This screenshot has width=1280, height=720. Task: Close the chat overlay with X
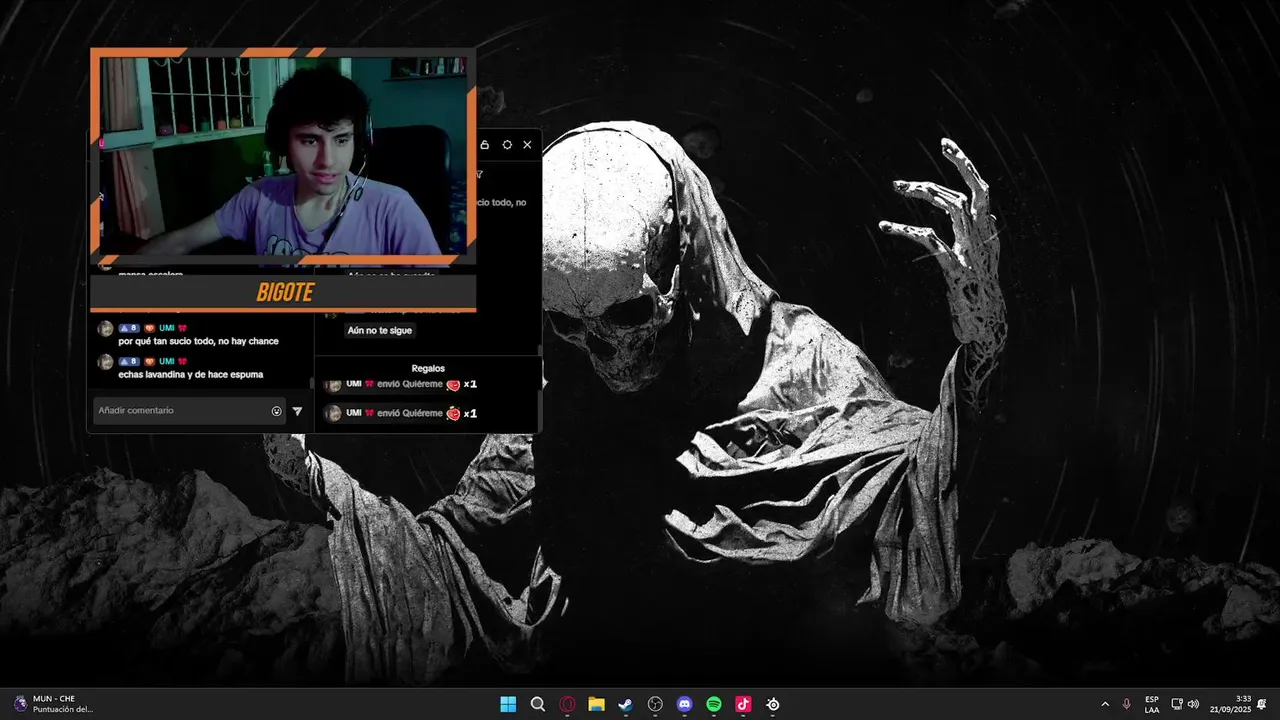tap(527, 145)
